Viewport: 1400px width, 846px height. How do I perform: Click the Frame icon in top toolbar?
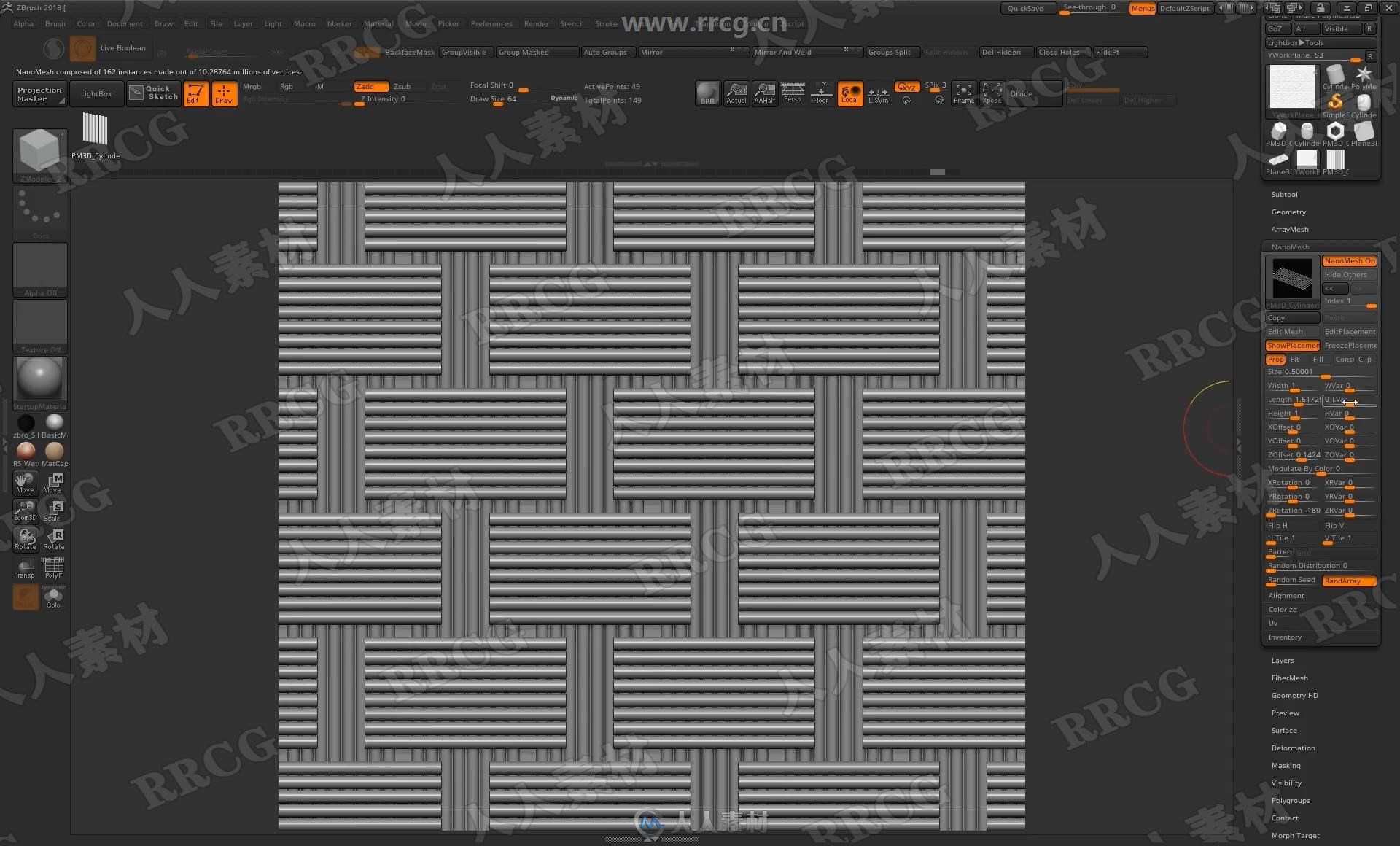962,93
